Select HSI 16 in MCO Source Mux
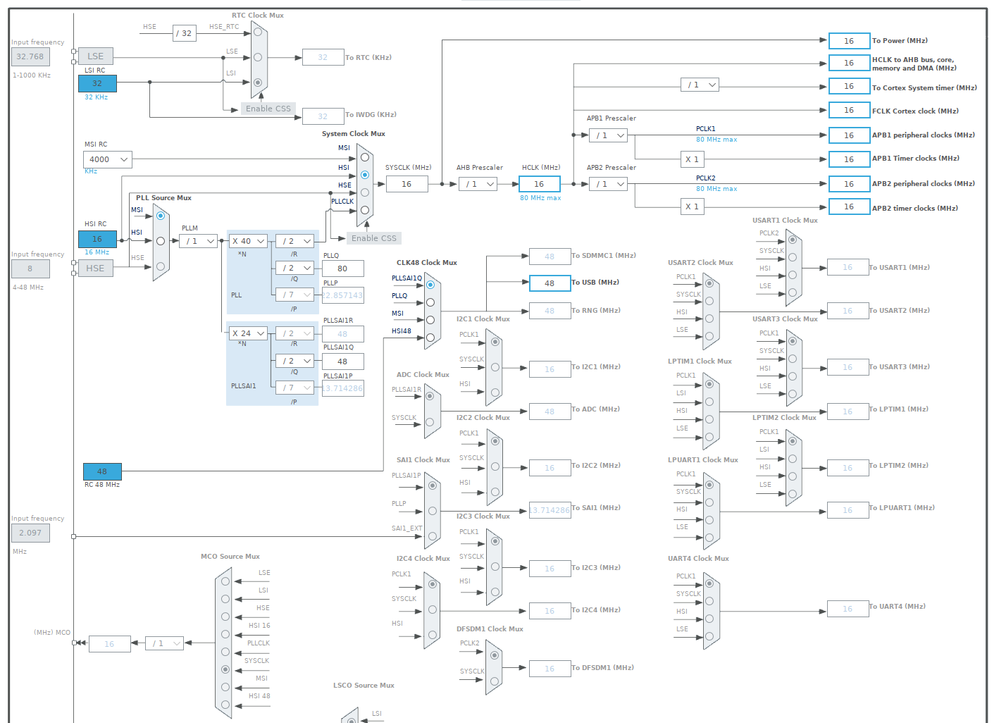The image size is (999, 723). (225, 634)
